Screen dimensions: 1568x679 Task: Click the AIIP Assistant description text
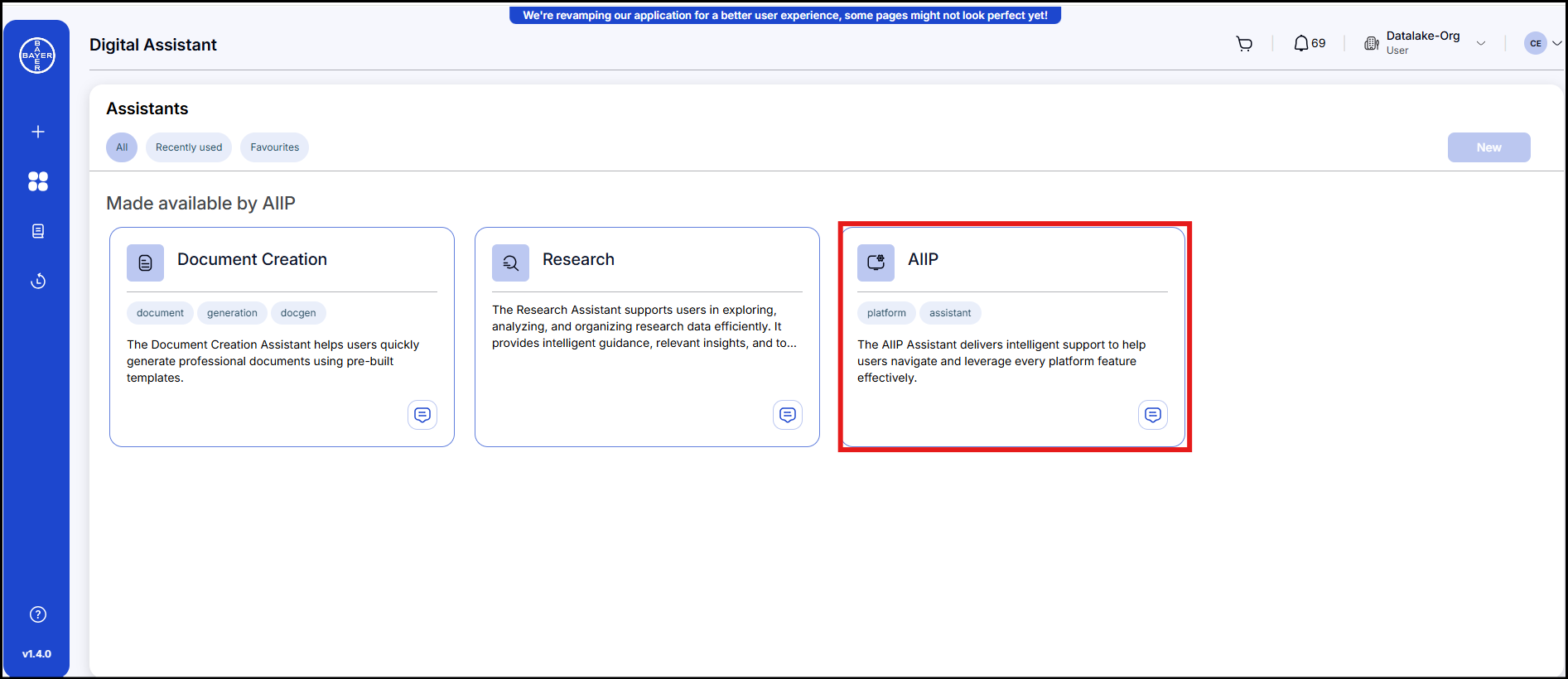(1001, 361)
